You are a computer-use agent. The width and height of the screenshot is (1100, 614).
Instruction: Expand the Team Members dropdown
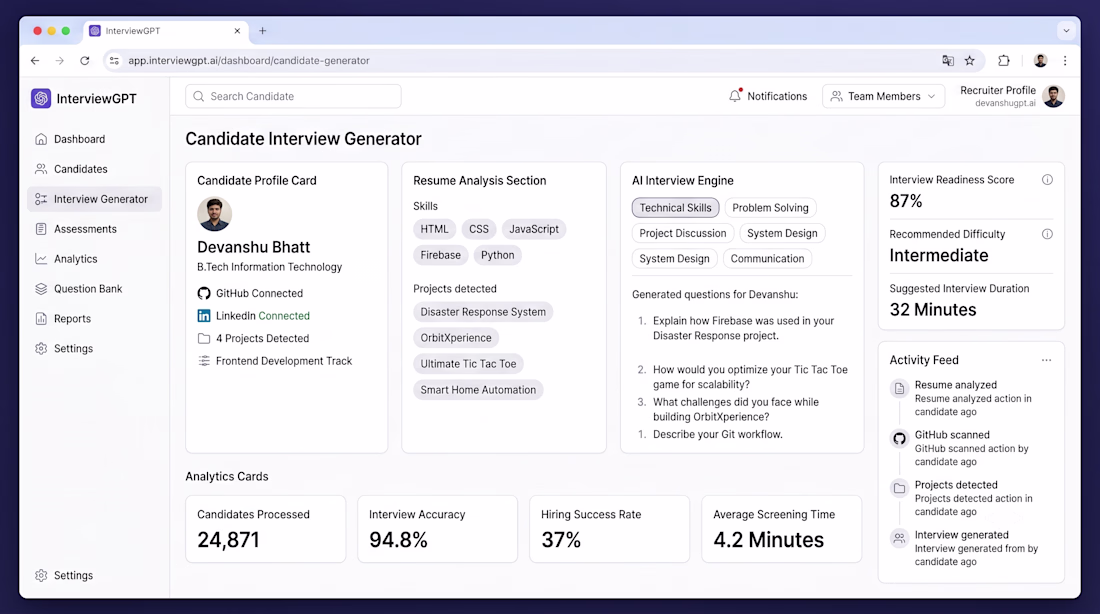tap(883, 96)
